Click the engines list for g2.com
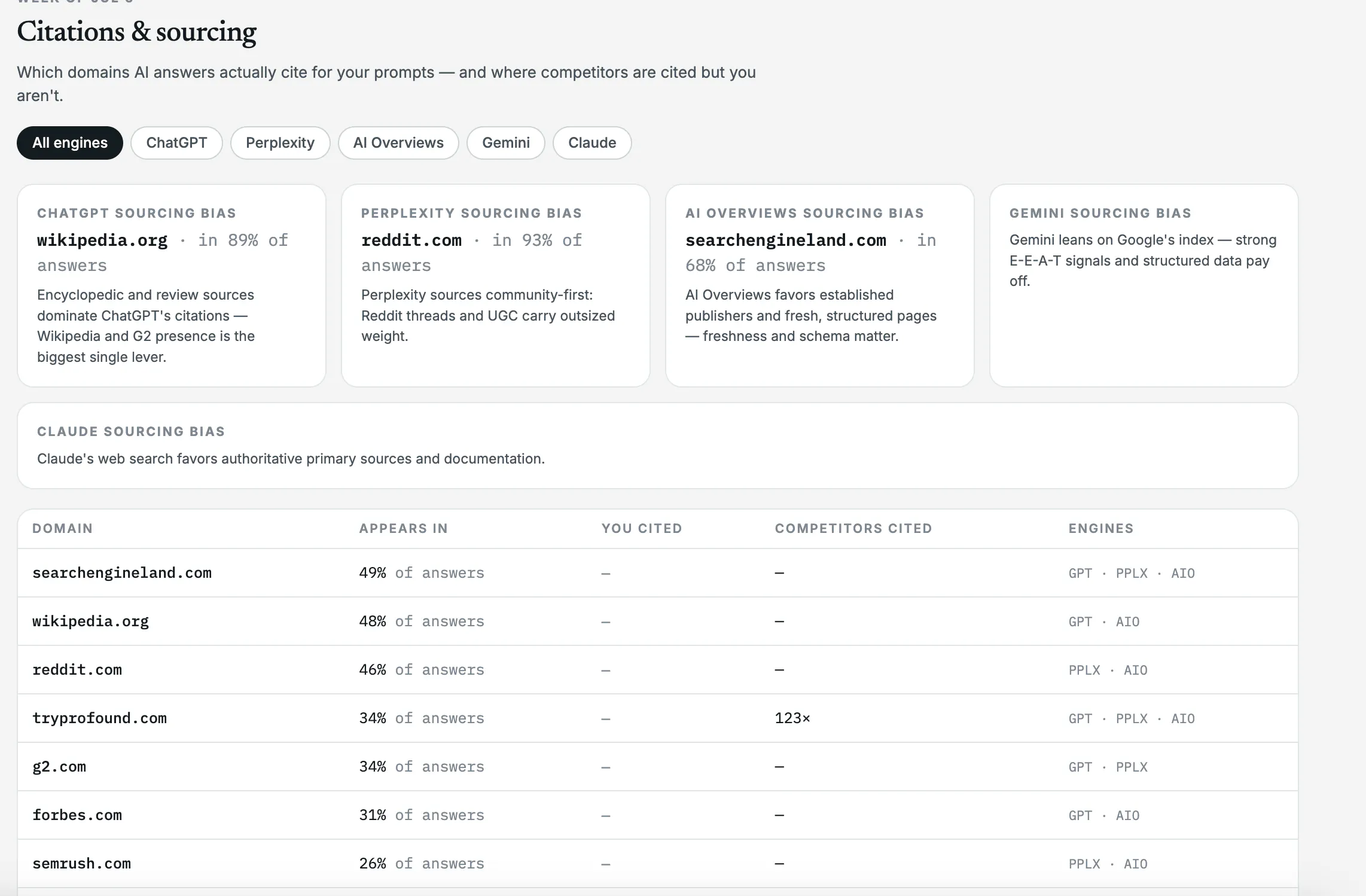The width and height of the screenshot is (1366, 896). (1108, 767)
